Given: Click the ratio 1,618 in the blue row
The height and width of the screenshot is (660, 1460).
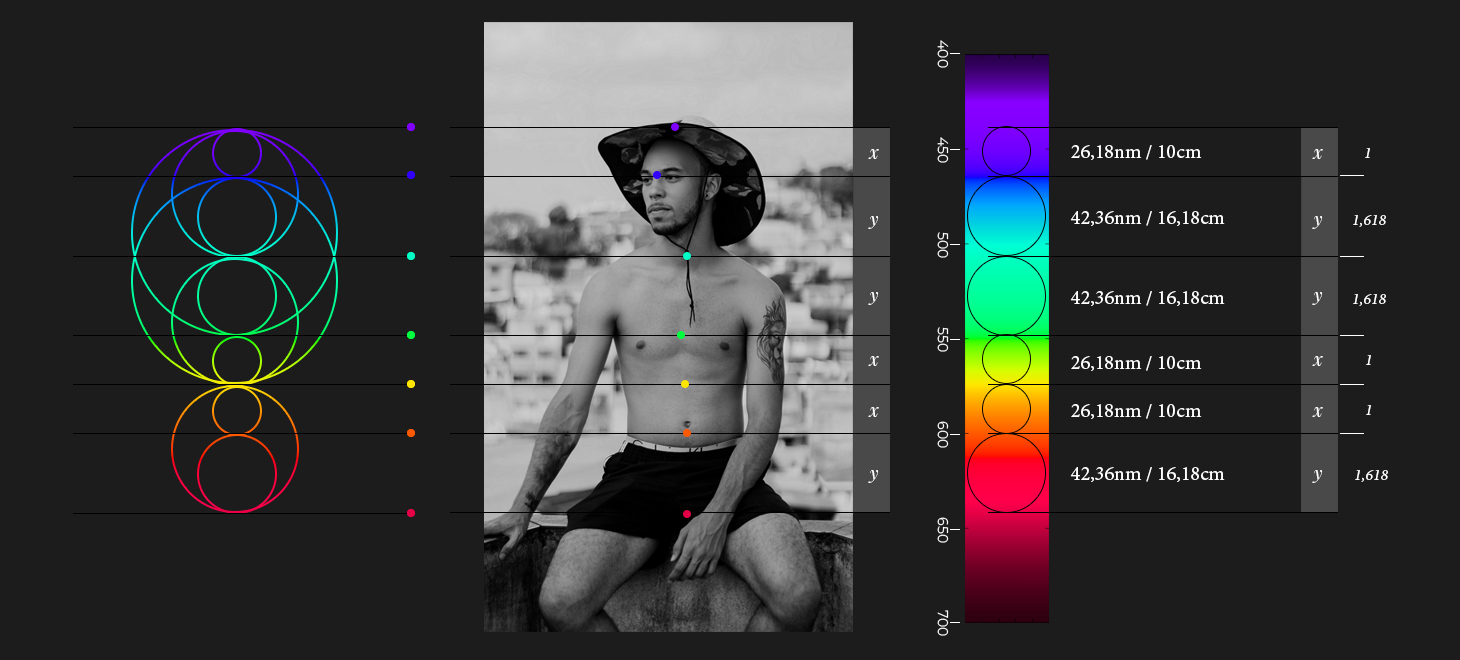Looking at the screenshot, I should tap(1369, 220).
